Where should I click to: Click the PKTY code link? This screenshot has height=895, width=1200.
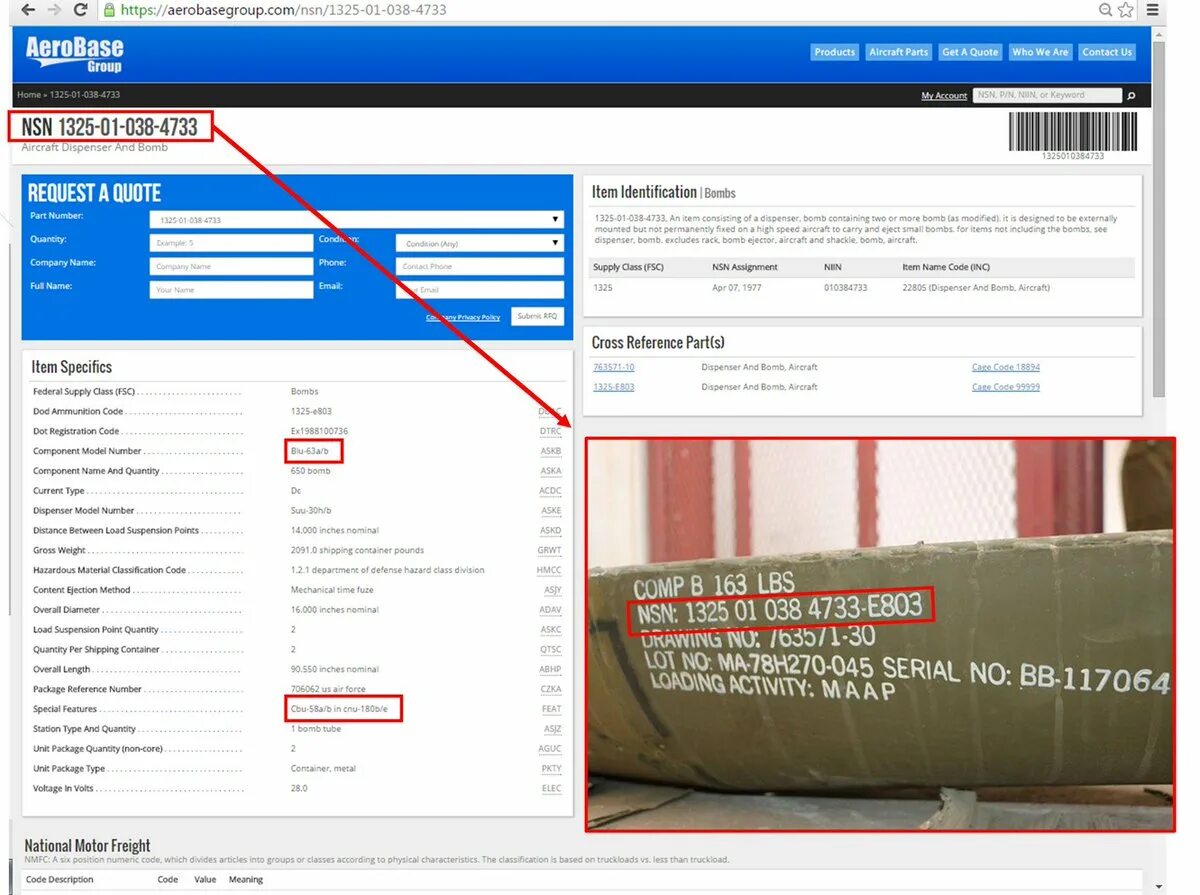click(550, 769)
